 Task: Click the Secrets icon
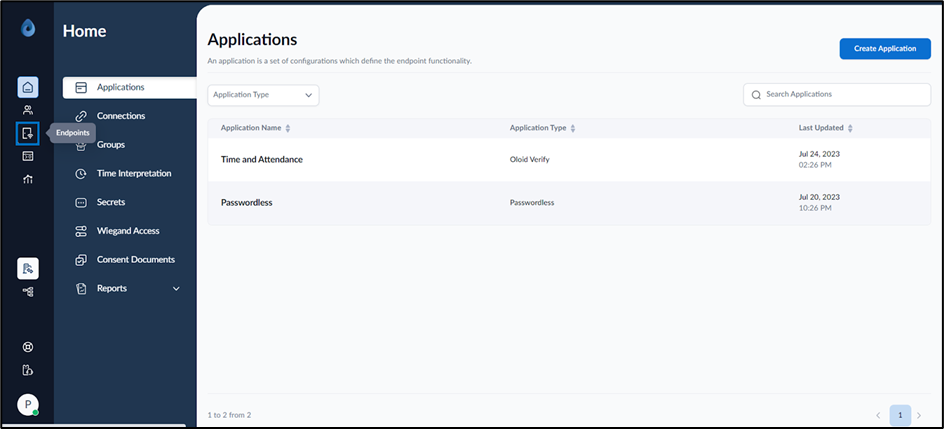81,203
